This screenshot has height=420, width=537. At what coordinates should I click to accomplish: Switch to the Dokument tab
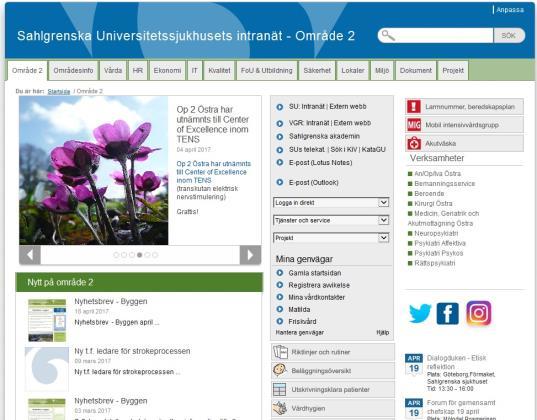tap(416, 71)
